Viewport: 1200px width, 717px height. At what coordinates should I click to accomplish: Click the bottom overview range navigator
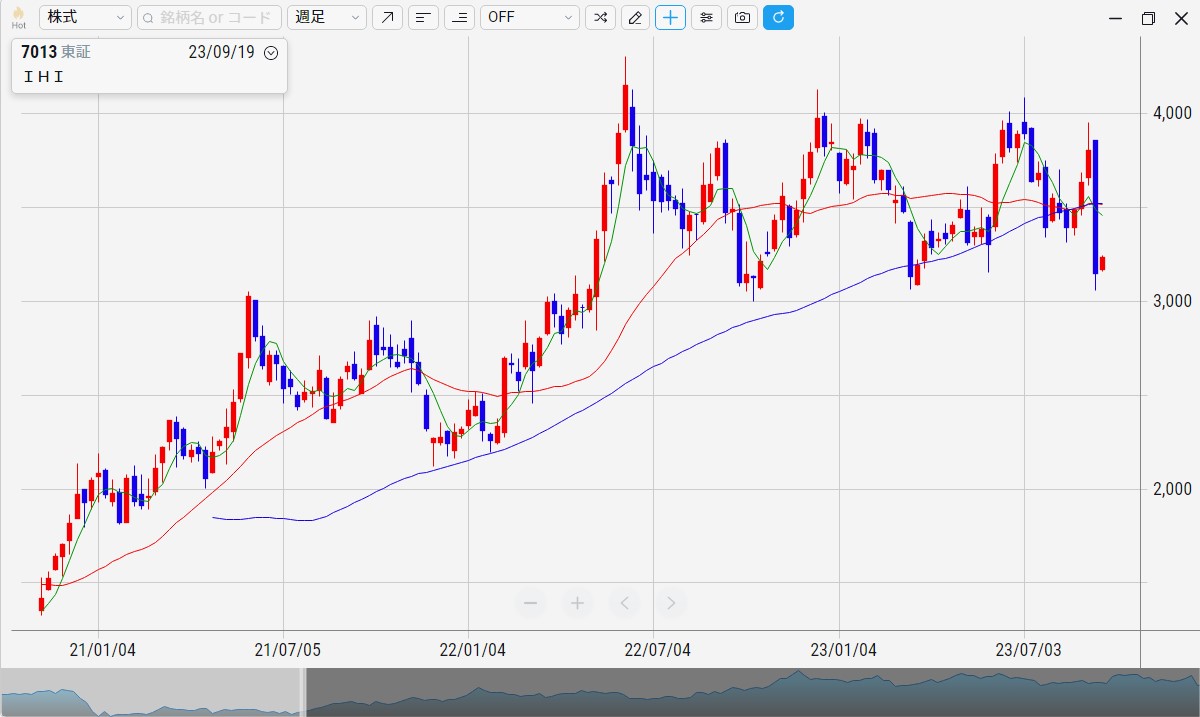click(x=750, y=692)
